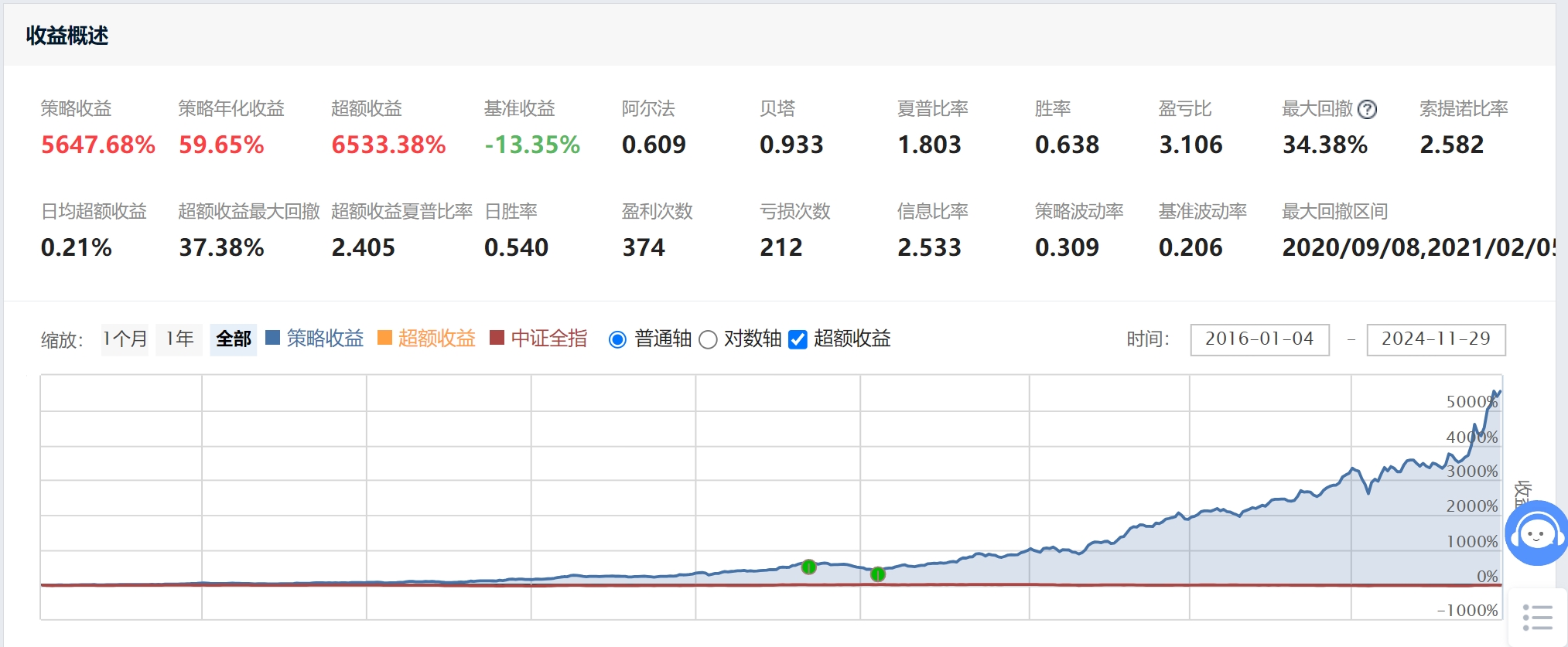Click the 策略收益 legend label

coord(325,339)
